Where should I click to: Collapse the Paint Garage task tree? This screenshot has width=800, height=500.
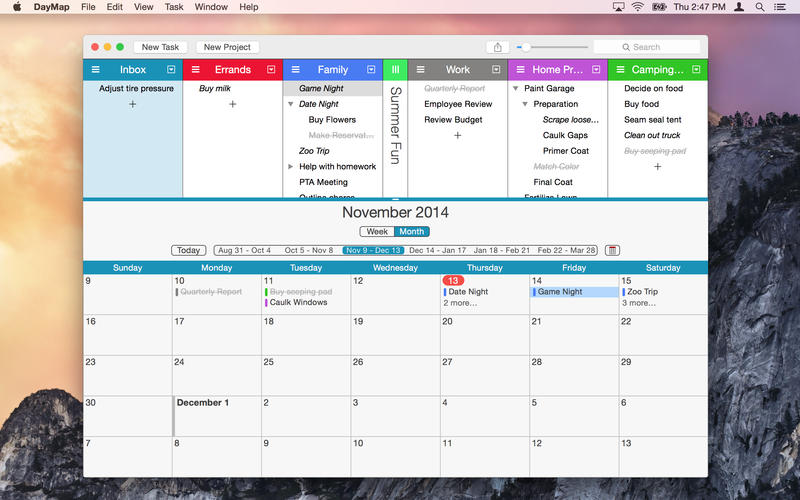pyautogui.click(x=515, y=89)
